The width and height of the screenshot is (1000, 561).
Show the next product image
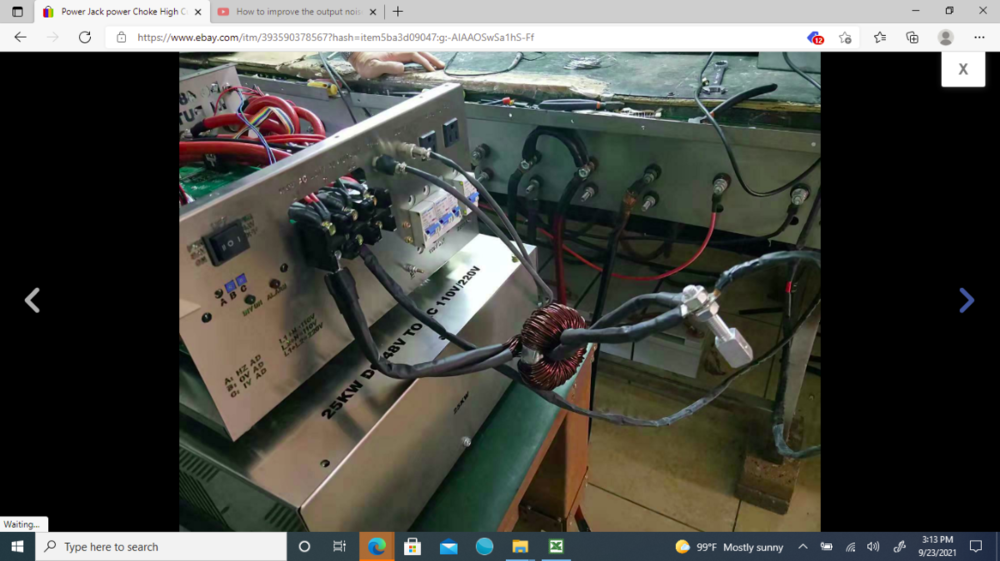(x=967, y=300)
